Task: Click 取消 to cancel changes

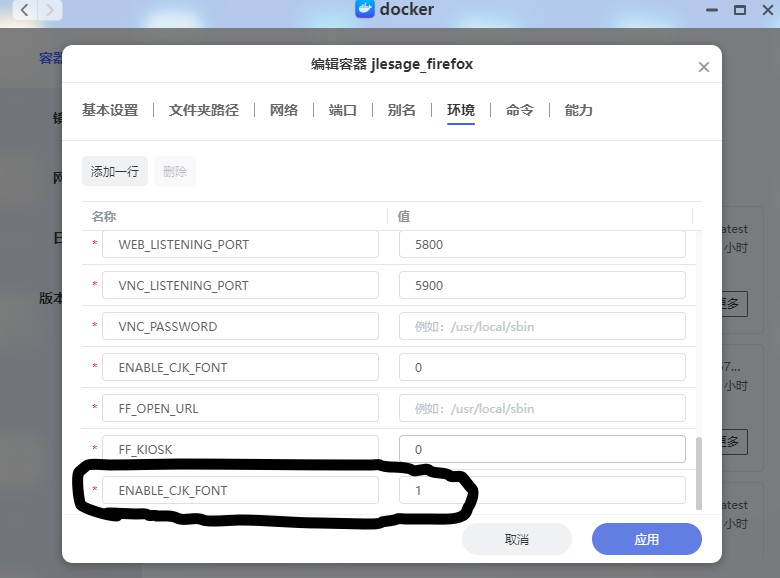Action: (x=517, y=539)
